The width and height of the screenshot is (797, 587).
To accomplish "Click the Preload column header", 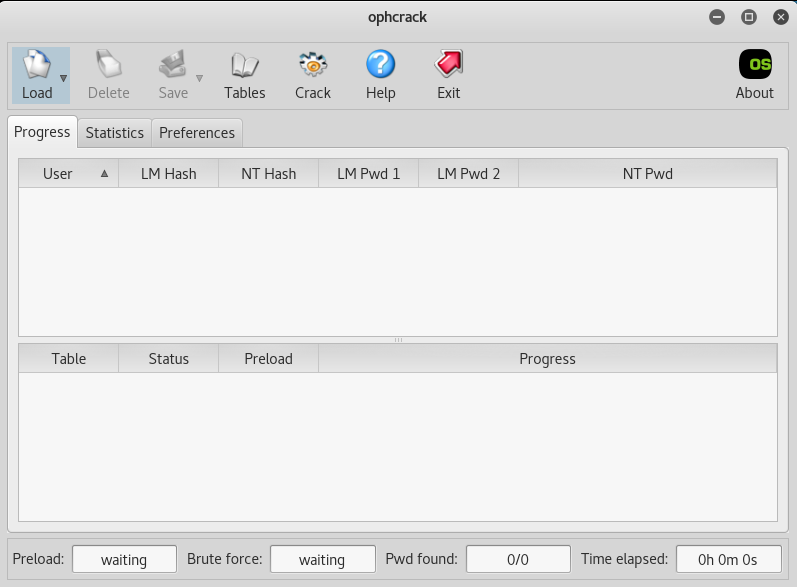I will [268, 359].
